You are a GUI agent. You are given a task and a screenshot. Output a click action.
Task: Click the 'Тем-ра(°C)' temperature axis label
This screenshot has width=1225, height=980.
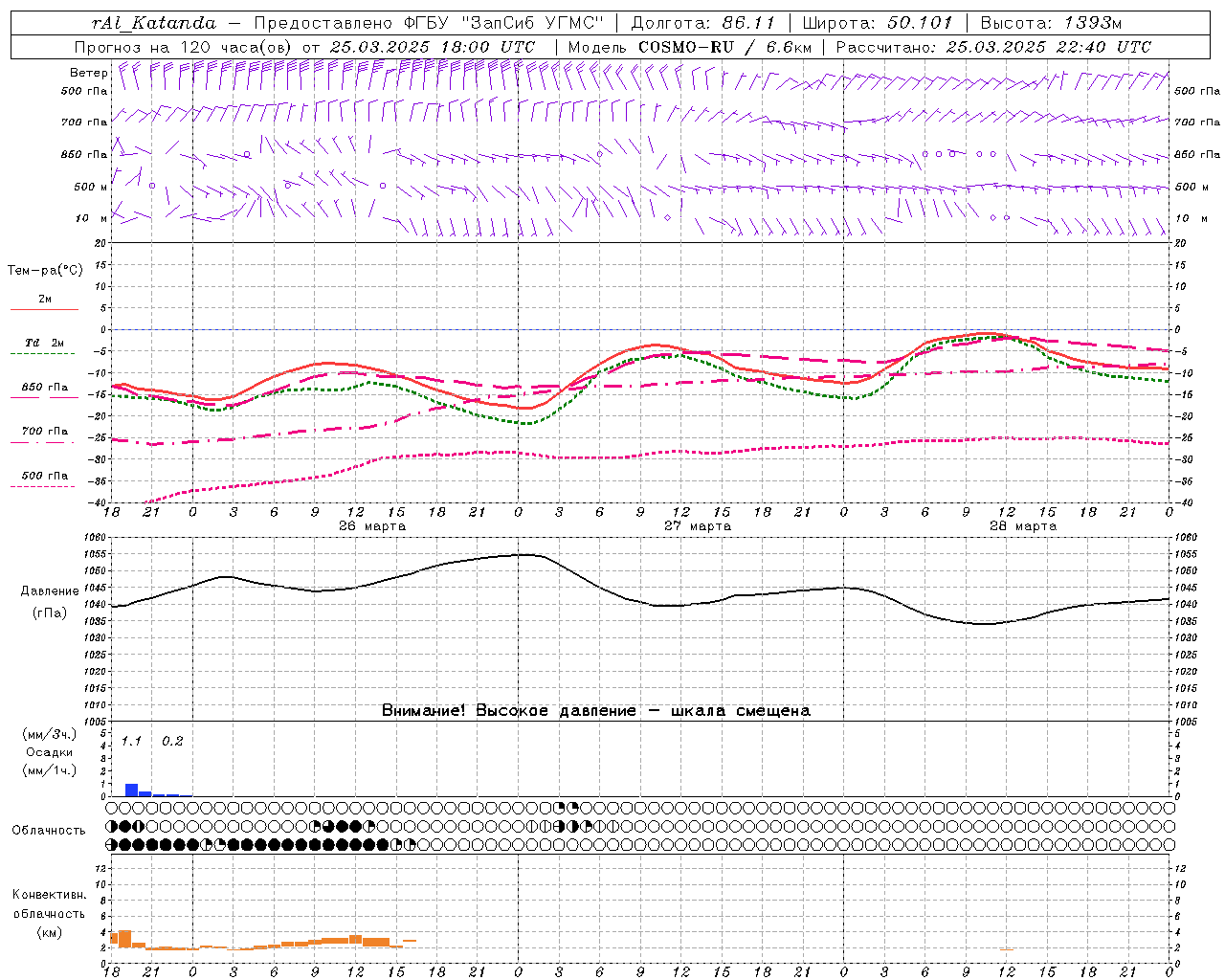45,271
